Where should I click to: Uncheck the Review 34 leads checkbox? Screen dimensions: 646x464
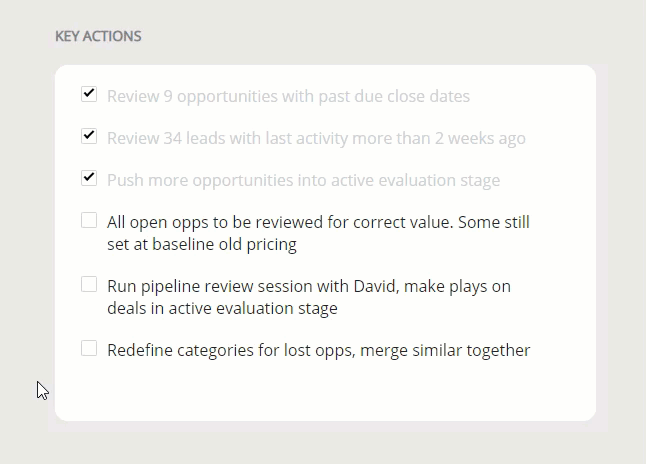tap(89, 136)
